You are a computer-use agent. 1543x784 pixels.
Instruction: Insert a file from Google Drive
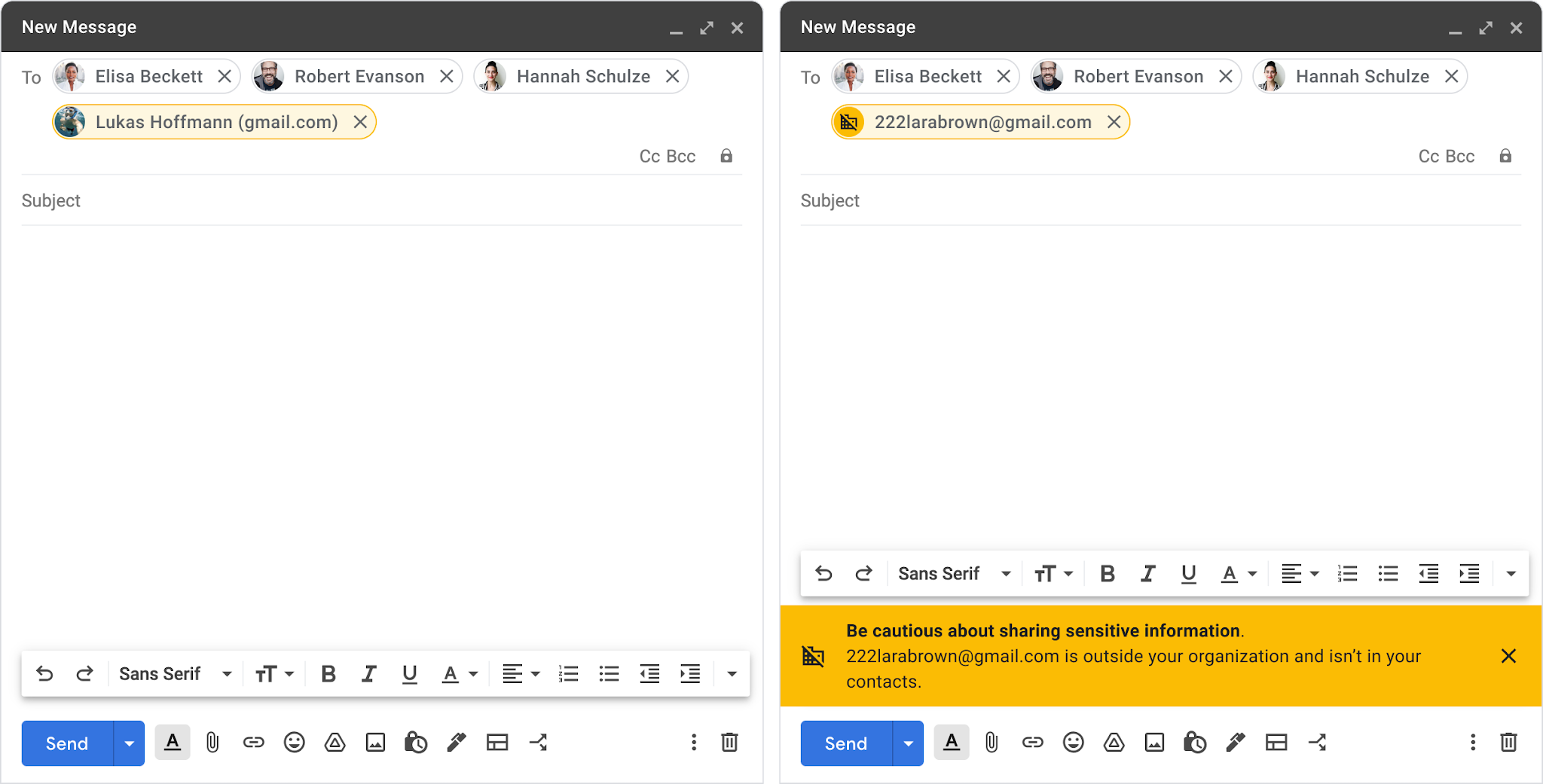(335, 743)
